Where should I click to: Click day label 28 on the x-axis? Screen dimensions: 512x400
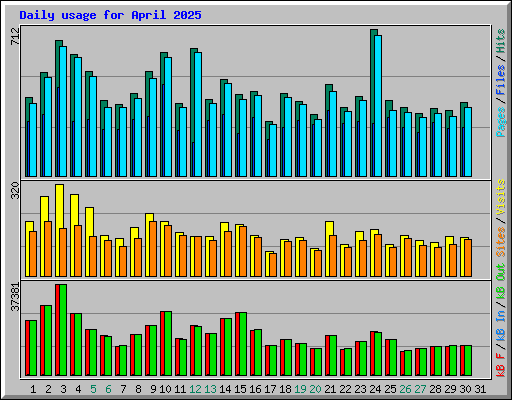tap(435, 389)
